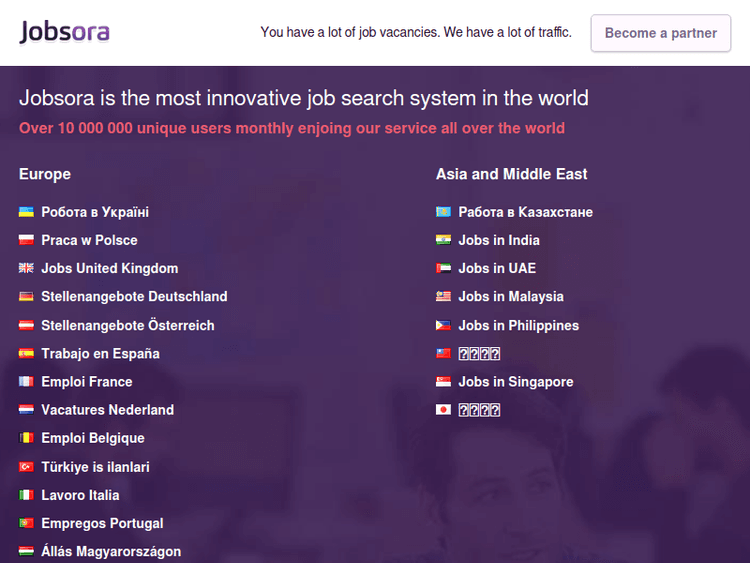Click the 'You have a lot of job vacancies' tagline
This screenshot has height=563, width=750.
416,32
